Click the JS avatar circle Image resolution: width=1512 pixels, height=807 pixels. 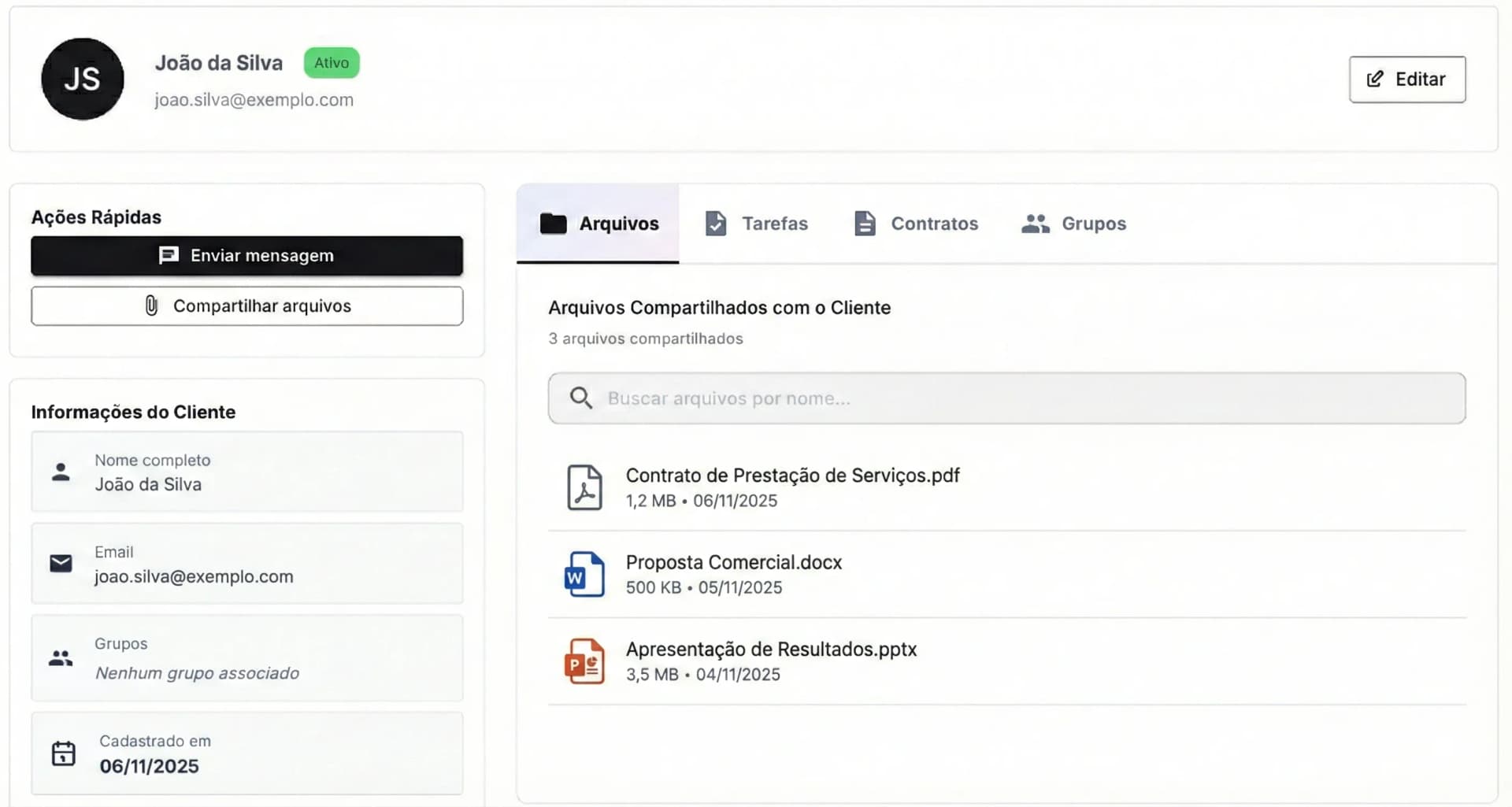tap(82, 79)
